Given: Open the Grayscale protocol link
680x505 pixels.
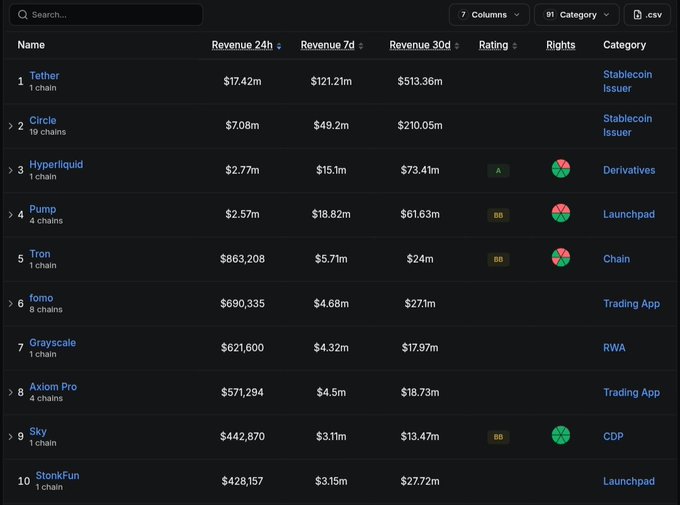Looking at the screenshot, I should (x=52, y=343).
